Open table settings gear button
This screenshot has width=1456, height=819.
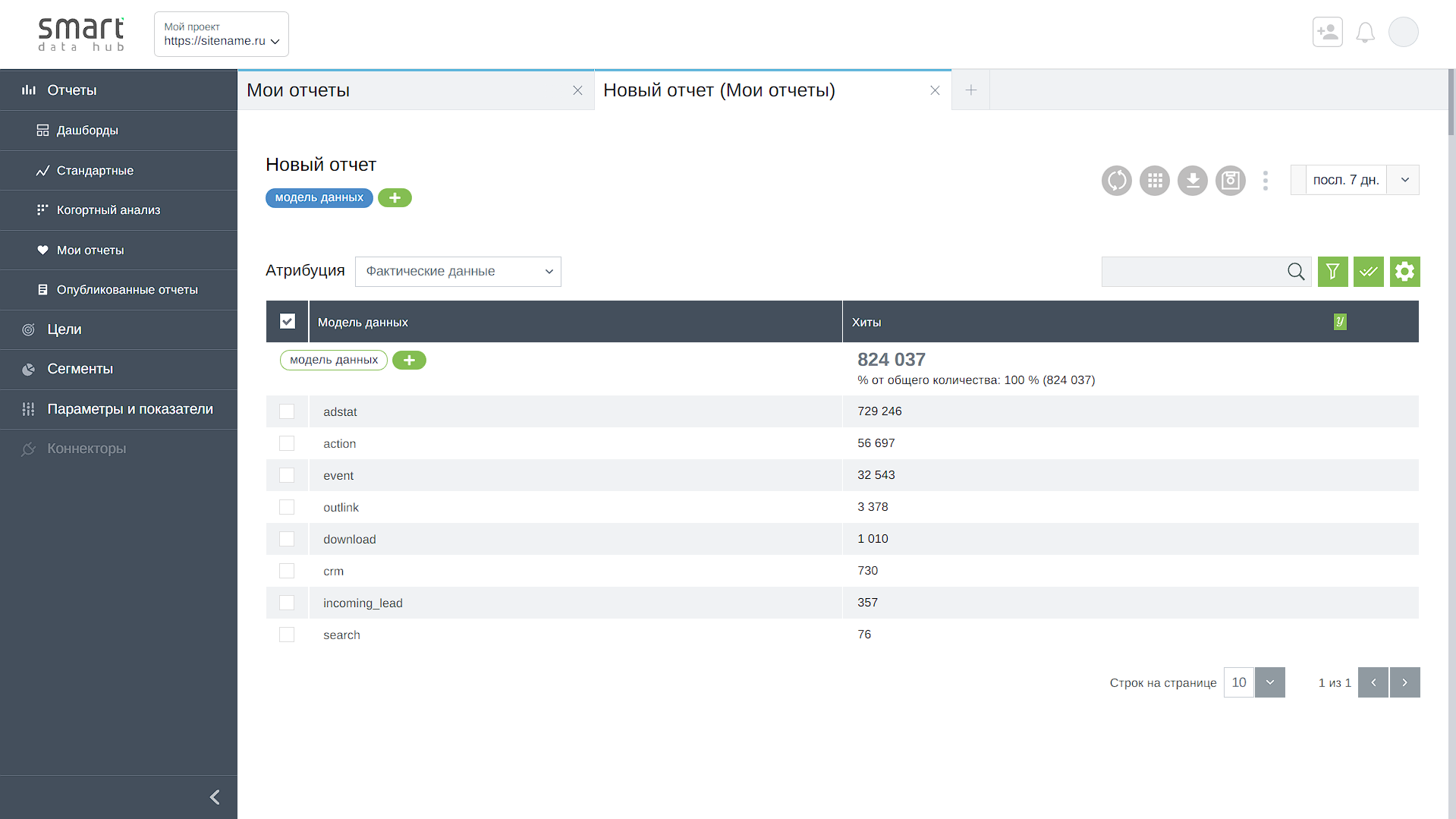[x=1405, y=272]
